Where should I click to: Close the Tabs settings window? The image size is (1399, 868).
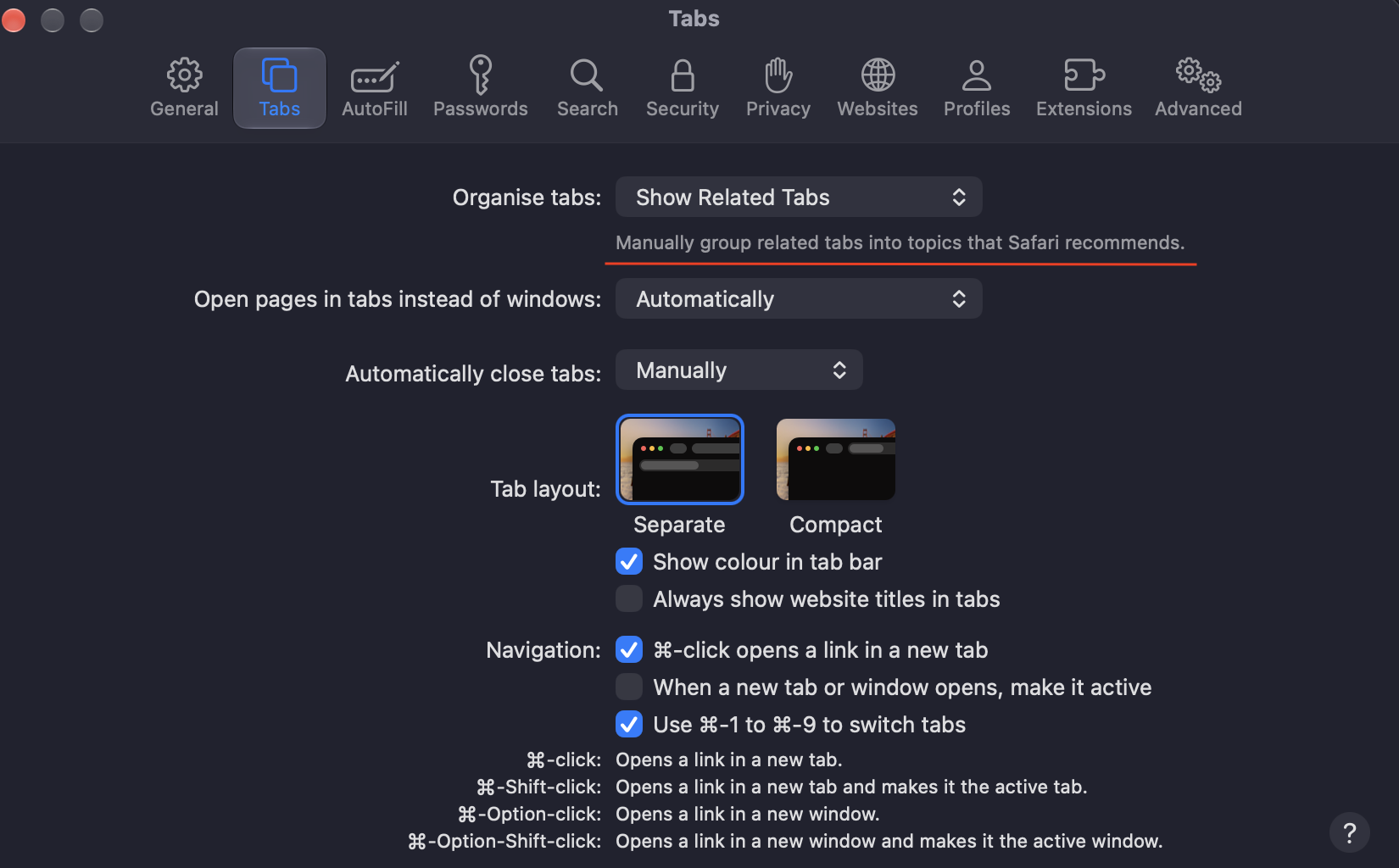coord(14,19)
